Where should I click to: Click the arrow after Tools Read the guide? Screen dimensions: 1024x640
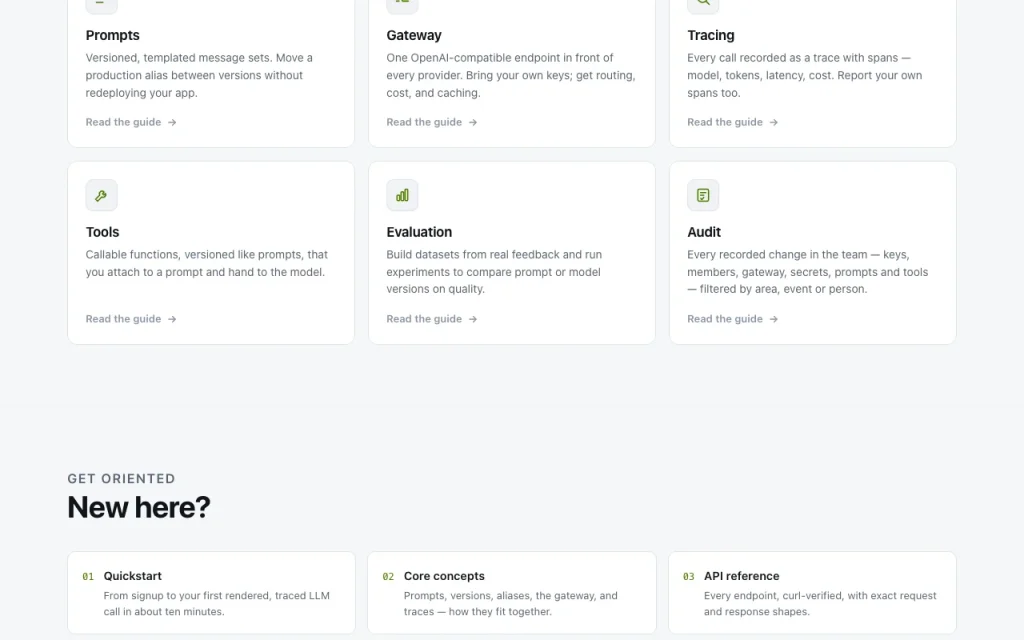(172, 319)
